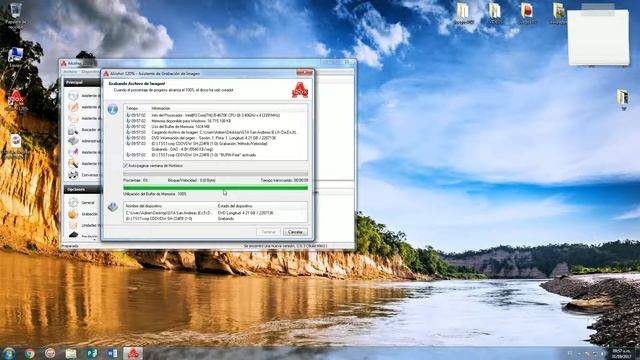Click the green memory buffer progress bar
The width and height of the screenshot is (640, 360).
pyautogui.click(x=216, y=188)
